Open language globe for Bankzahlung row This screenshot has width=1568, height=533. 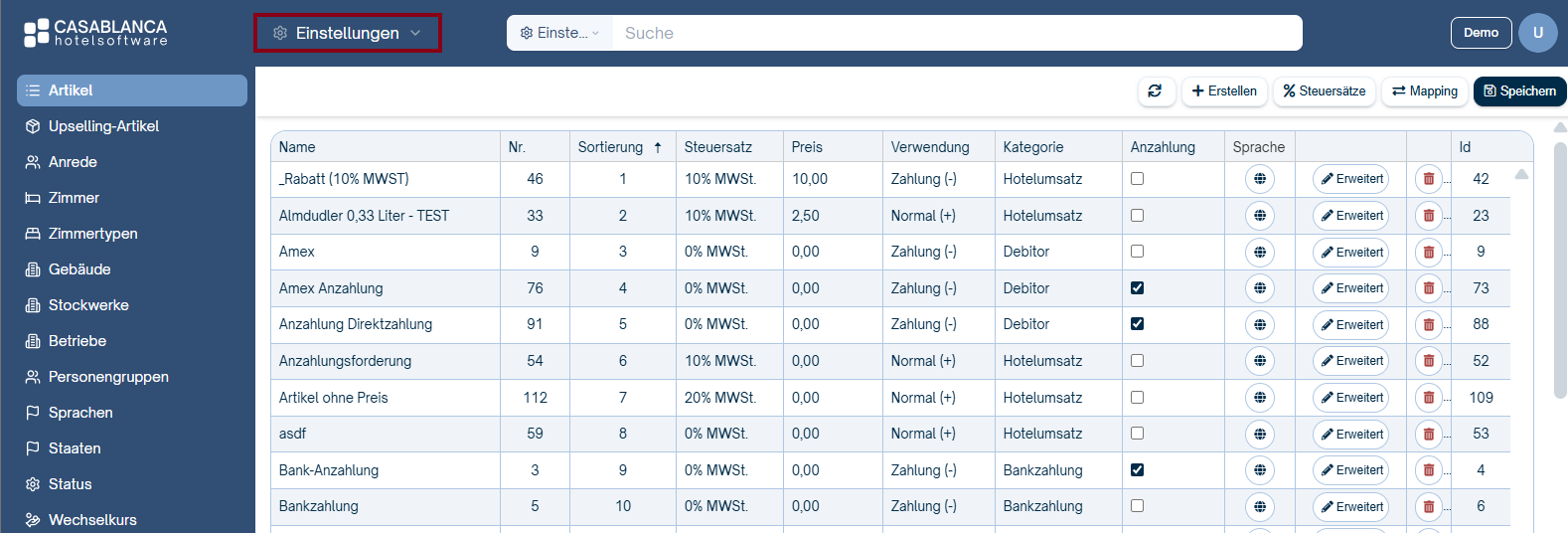click(1259, 506)
